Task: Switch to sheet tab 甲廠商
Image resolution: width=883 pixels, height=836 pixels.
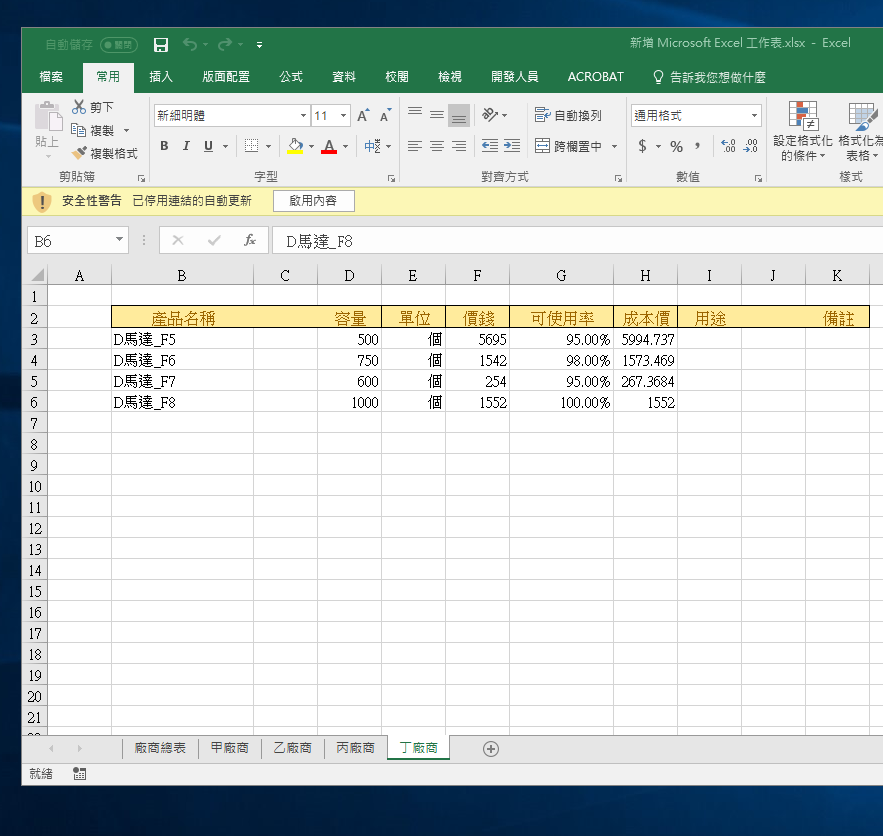Action: 230,748
